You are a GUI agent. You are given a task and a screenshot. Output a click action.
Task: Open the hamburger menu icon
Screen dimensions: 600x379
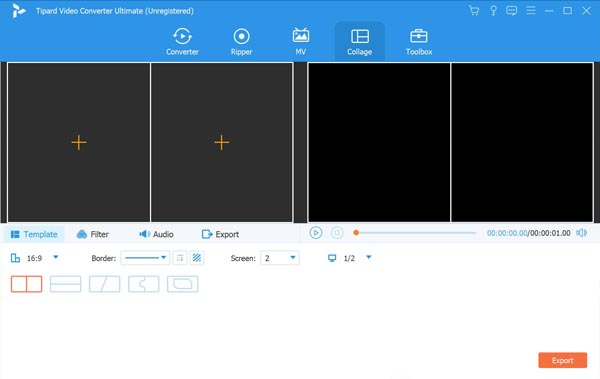(x=531, y=11)
